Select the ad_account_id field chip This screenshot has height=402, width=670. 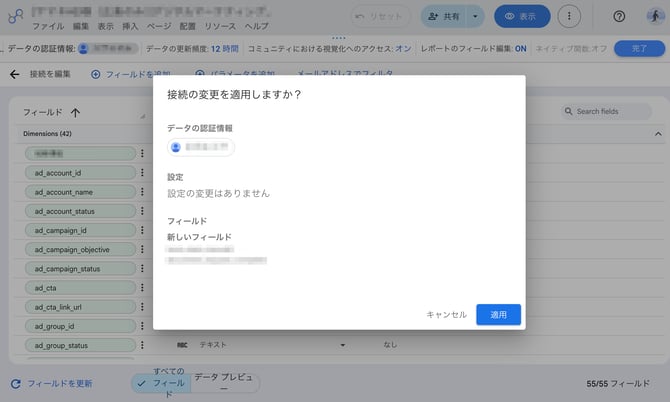(80, 173)
